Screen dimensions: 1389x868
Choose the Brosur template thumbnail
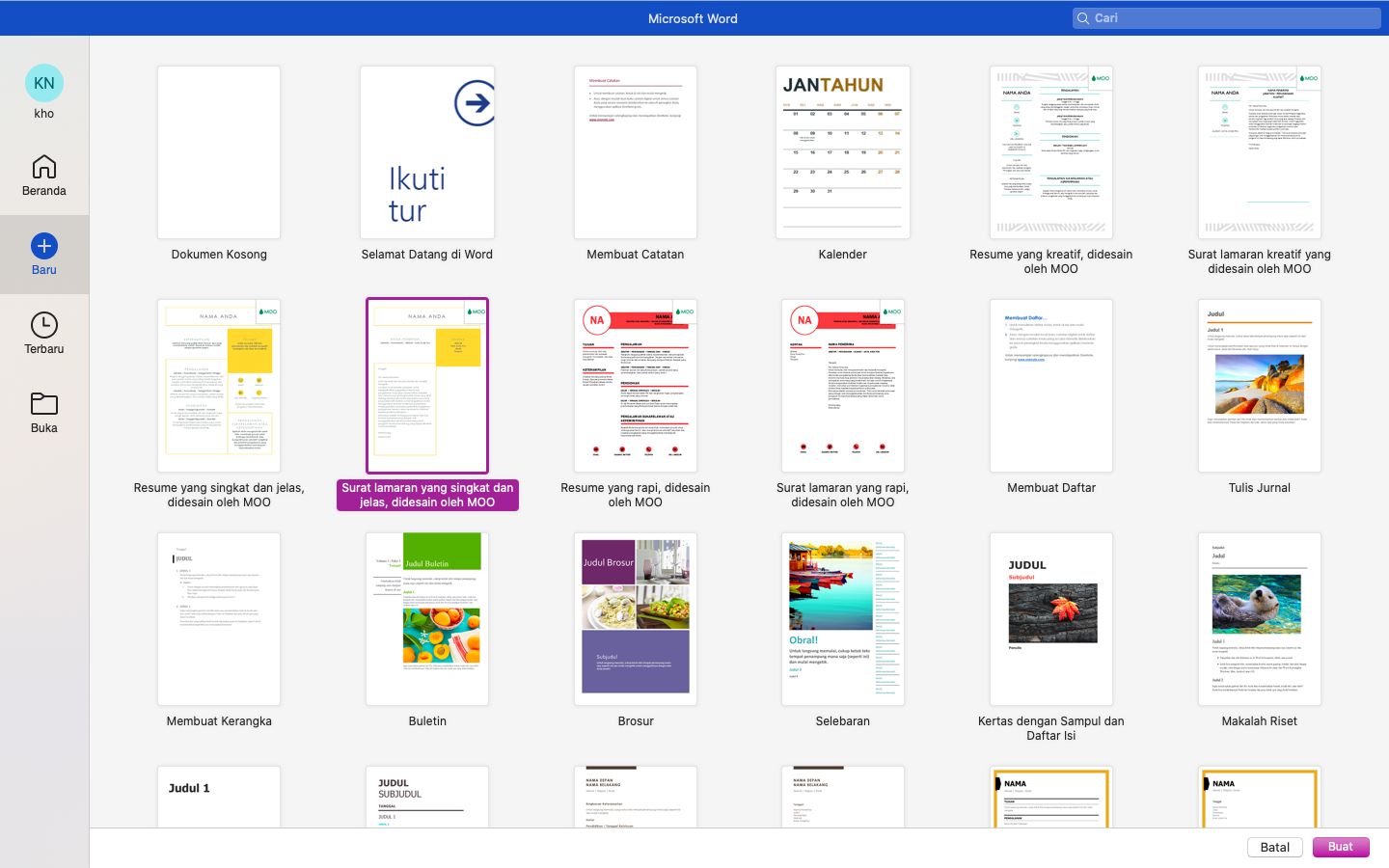pyautogui.click(x=636, y=619)
